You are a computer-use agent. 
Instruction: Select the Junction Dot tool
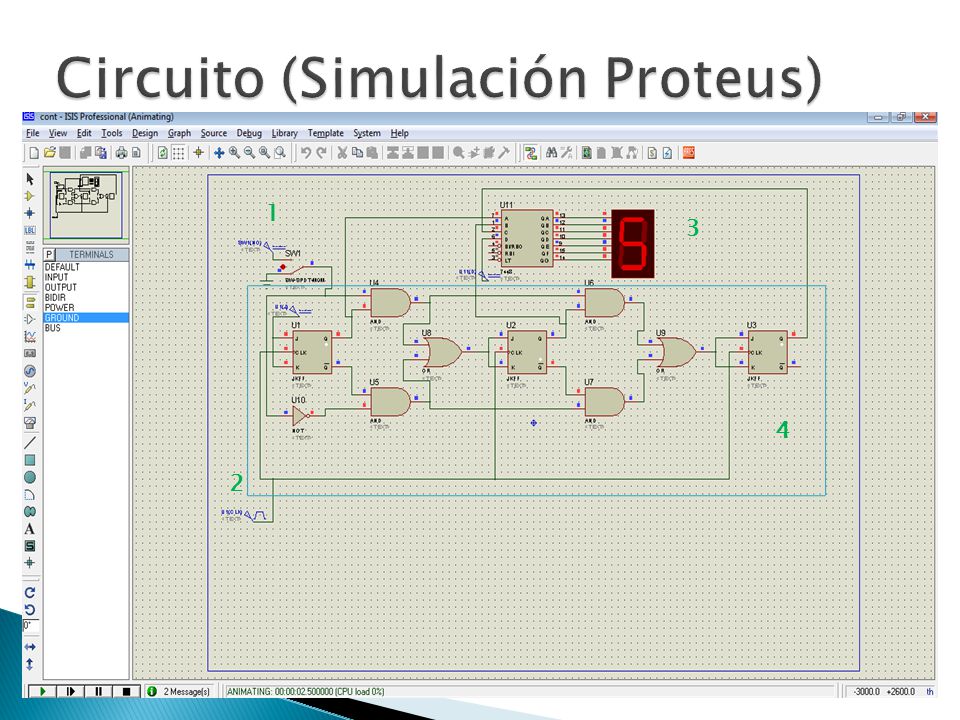[30, 213]
